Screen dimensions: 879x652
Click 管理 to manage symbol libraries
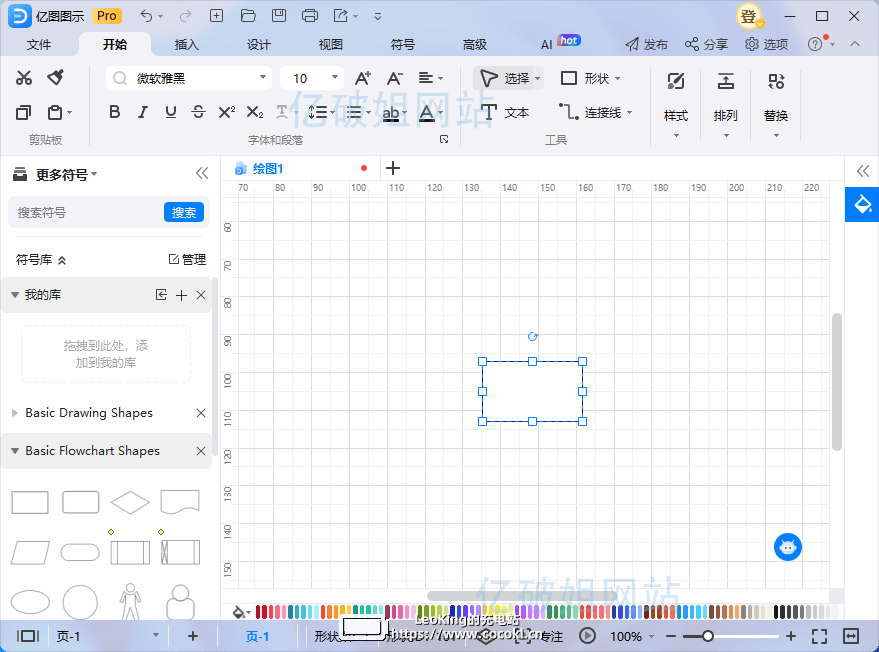(187, 260)
